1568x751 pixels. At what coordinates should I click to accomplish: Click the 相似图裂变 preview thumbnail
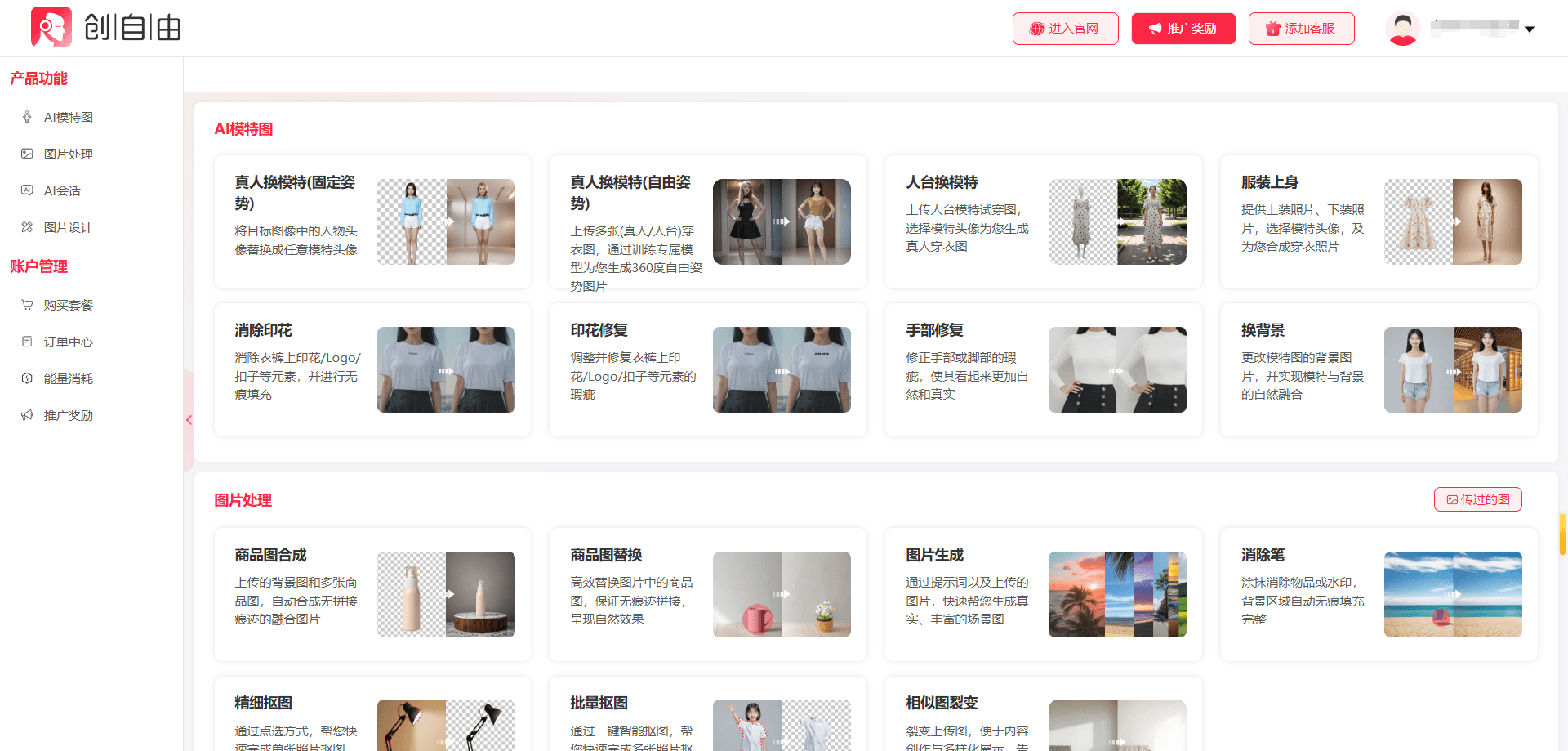[x=1117, y=725]
